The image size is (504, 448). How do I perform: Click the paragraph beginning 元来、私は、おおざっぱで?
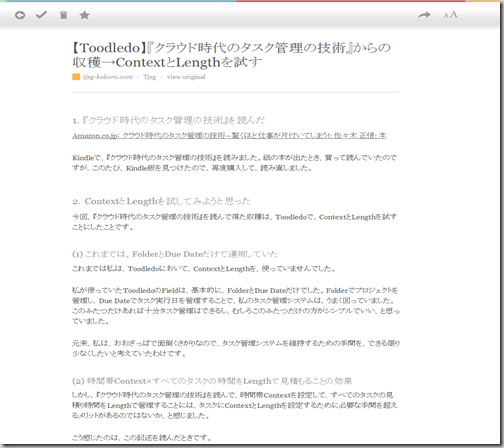(236, 348)
